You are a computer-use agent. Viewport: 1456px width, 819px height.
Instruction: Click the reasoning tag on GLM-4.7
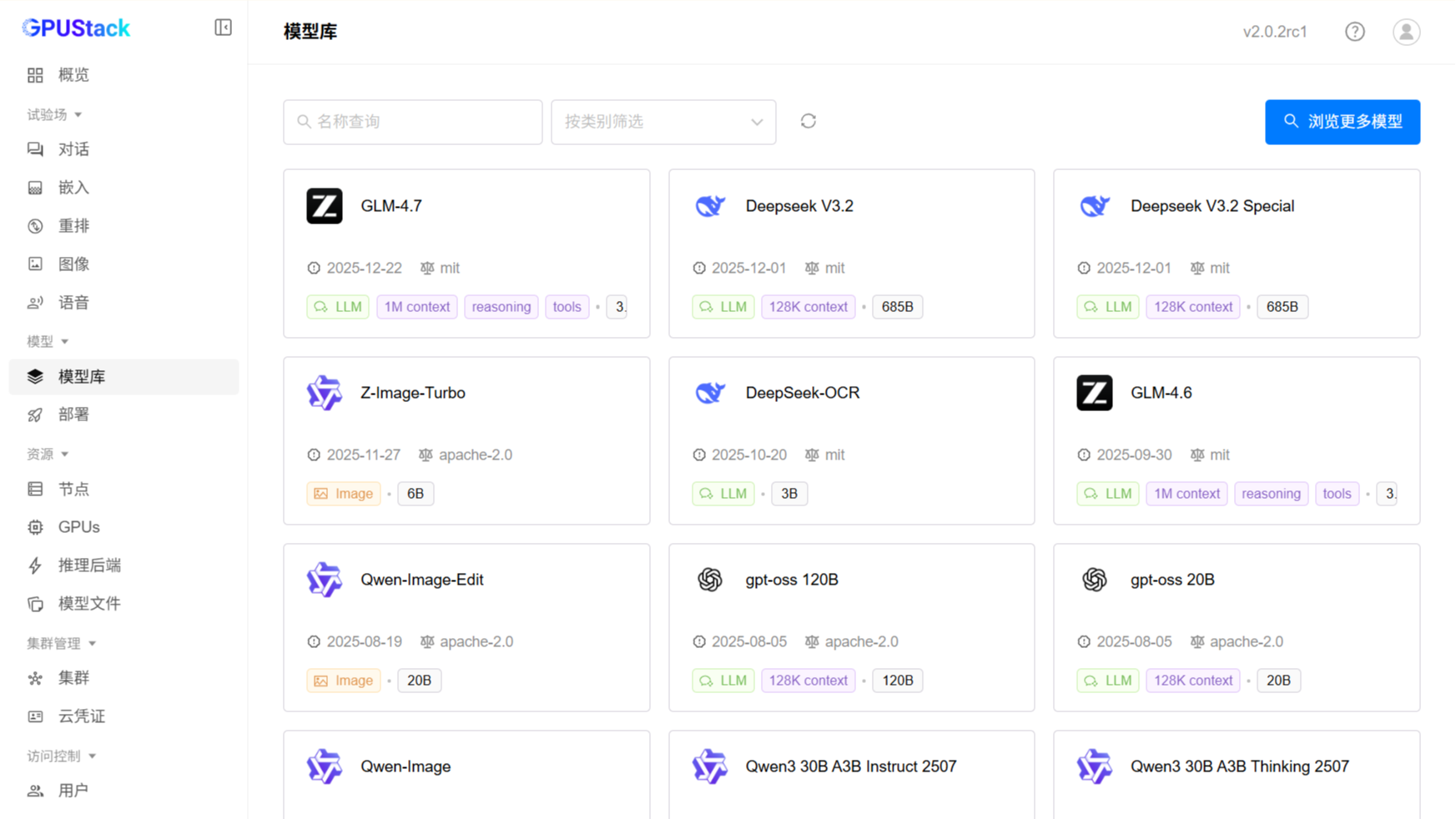pos(501,307)
